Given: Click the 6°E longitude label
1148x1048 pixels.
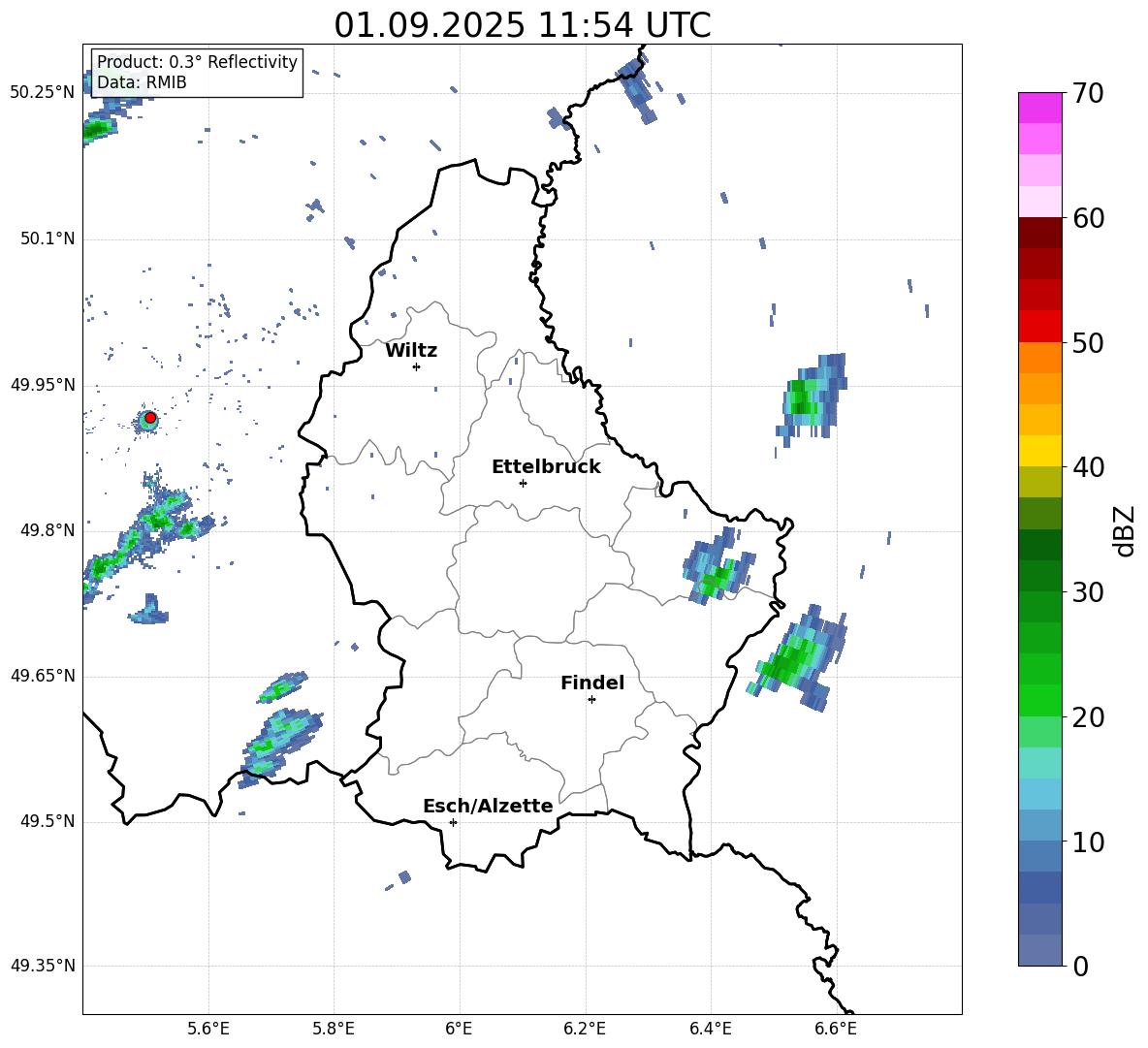Looking at the screenshot, I should point(459,1029).
